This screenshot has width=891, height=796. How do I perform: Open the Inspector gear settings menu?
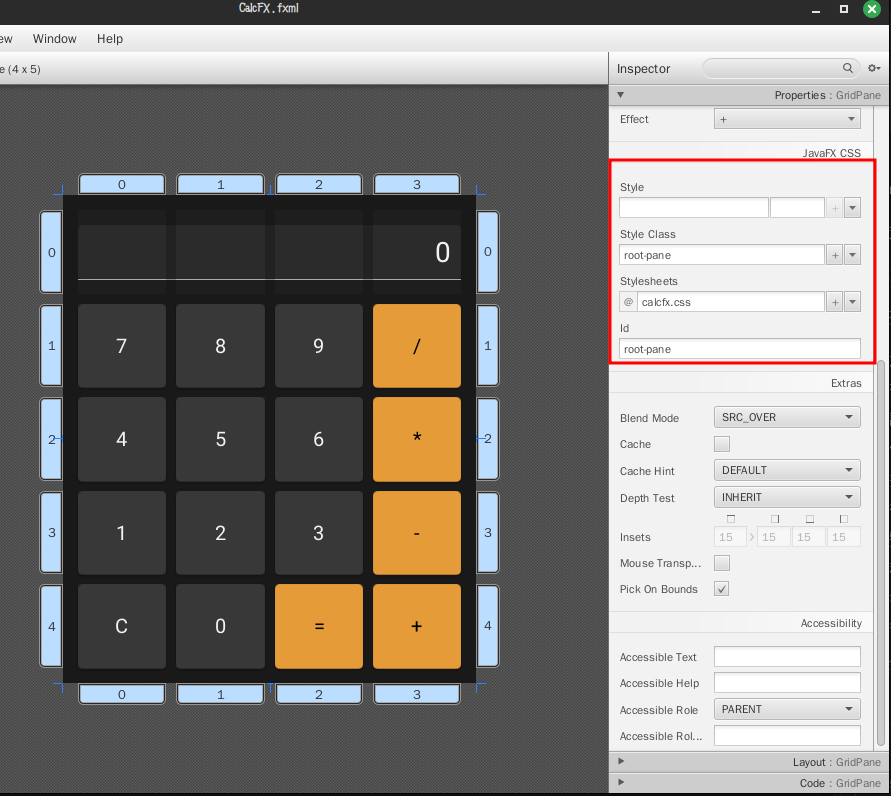pyautogui.click(x=874, y=68)
